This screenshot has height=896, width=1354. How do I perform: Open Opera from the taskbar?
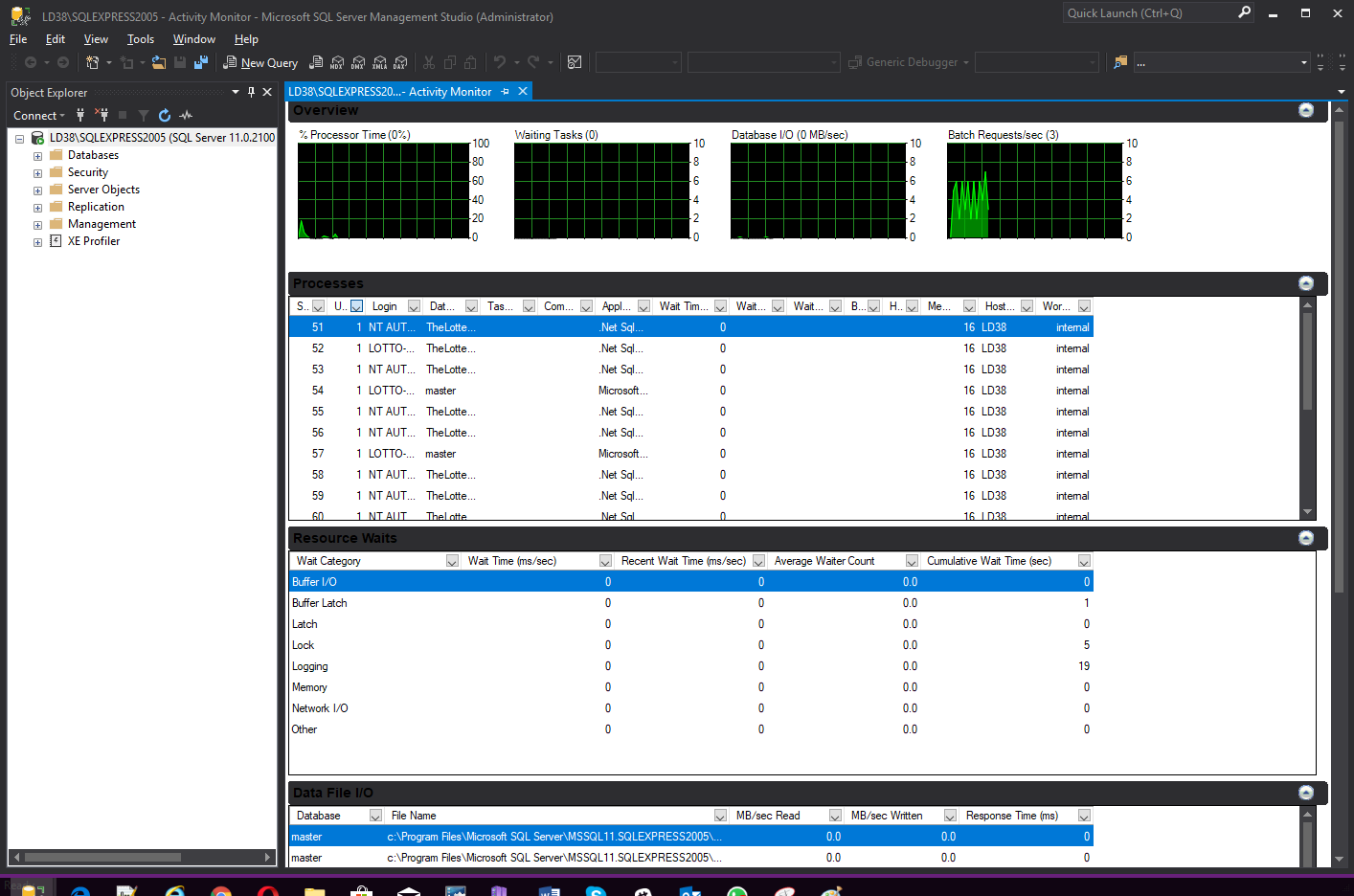pos(268,891)
